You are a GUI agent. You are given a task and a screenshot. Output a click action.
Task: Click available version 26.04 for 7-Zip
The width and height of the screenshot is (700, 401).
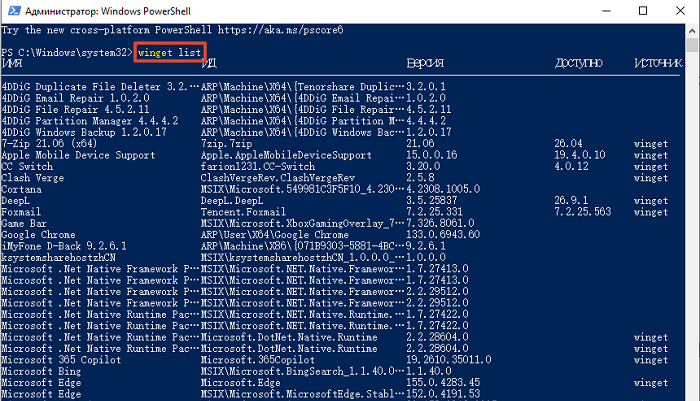click(568, 143)
